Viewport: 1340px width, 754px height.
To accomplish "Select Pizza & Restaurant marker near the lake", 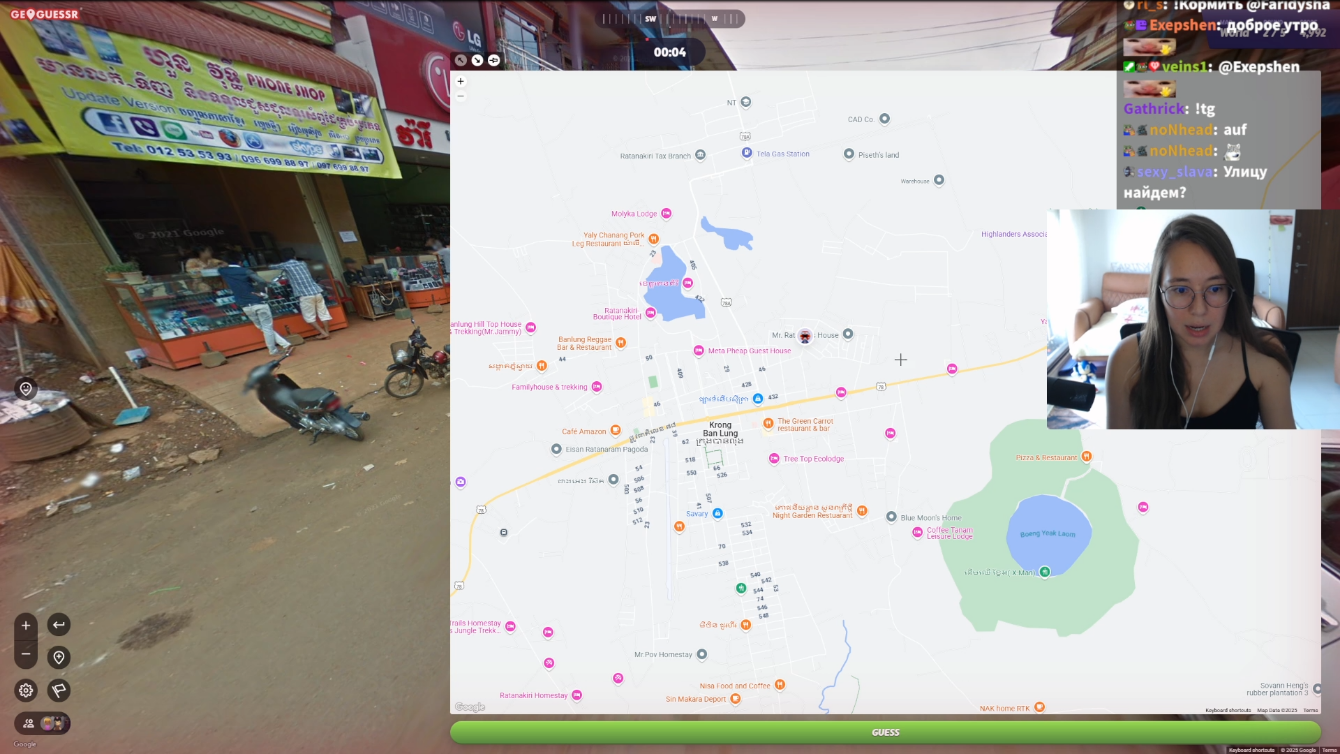I will (1087, 456).
